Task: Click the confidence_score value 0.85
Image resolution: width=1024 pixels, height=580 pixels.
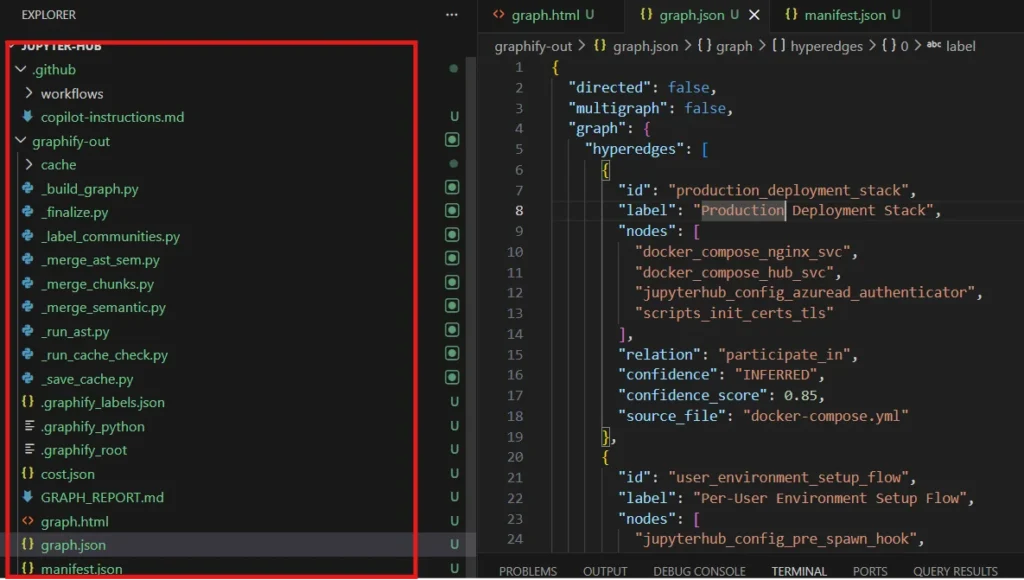Action: (x=799, y=395)
